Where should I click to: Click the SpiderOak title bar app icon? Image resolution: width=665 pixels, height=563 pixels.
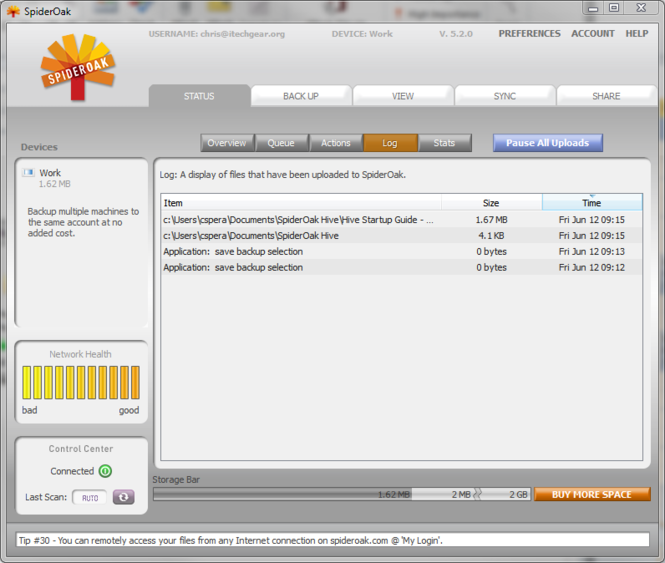(13, 11)
